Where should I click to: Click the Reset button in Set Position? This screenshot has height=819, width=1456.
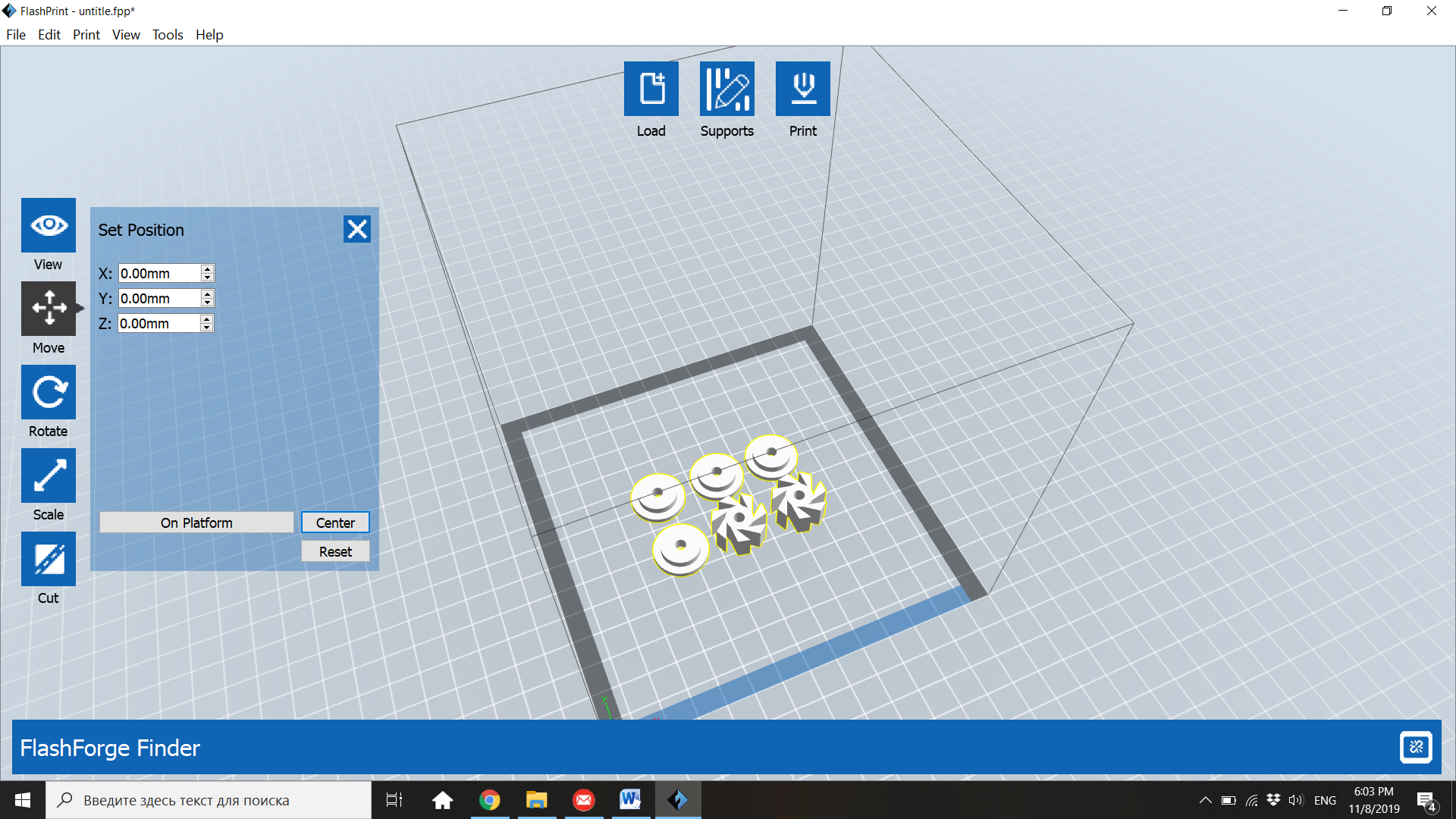click(x=334, y=551)
